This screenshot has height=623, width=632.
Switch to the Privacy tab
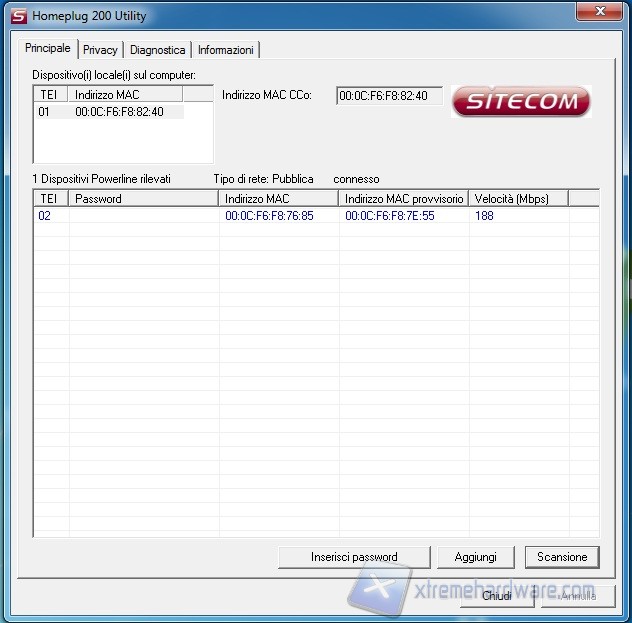pos(100,49)
